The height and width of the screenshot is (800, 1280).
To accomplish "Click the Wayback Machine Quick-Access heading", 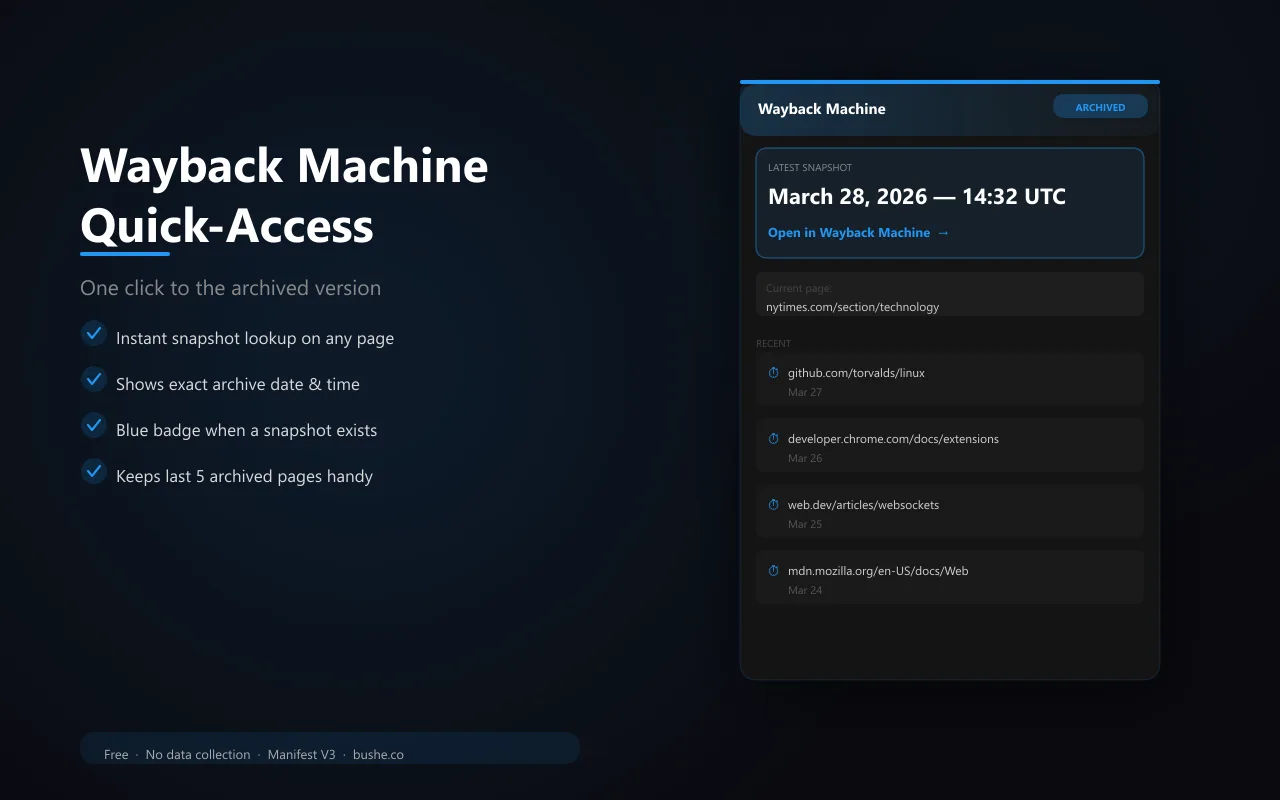I will pyautogui.click(x=284, y=195).
